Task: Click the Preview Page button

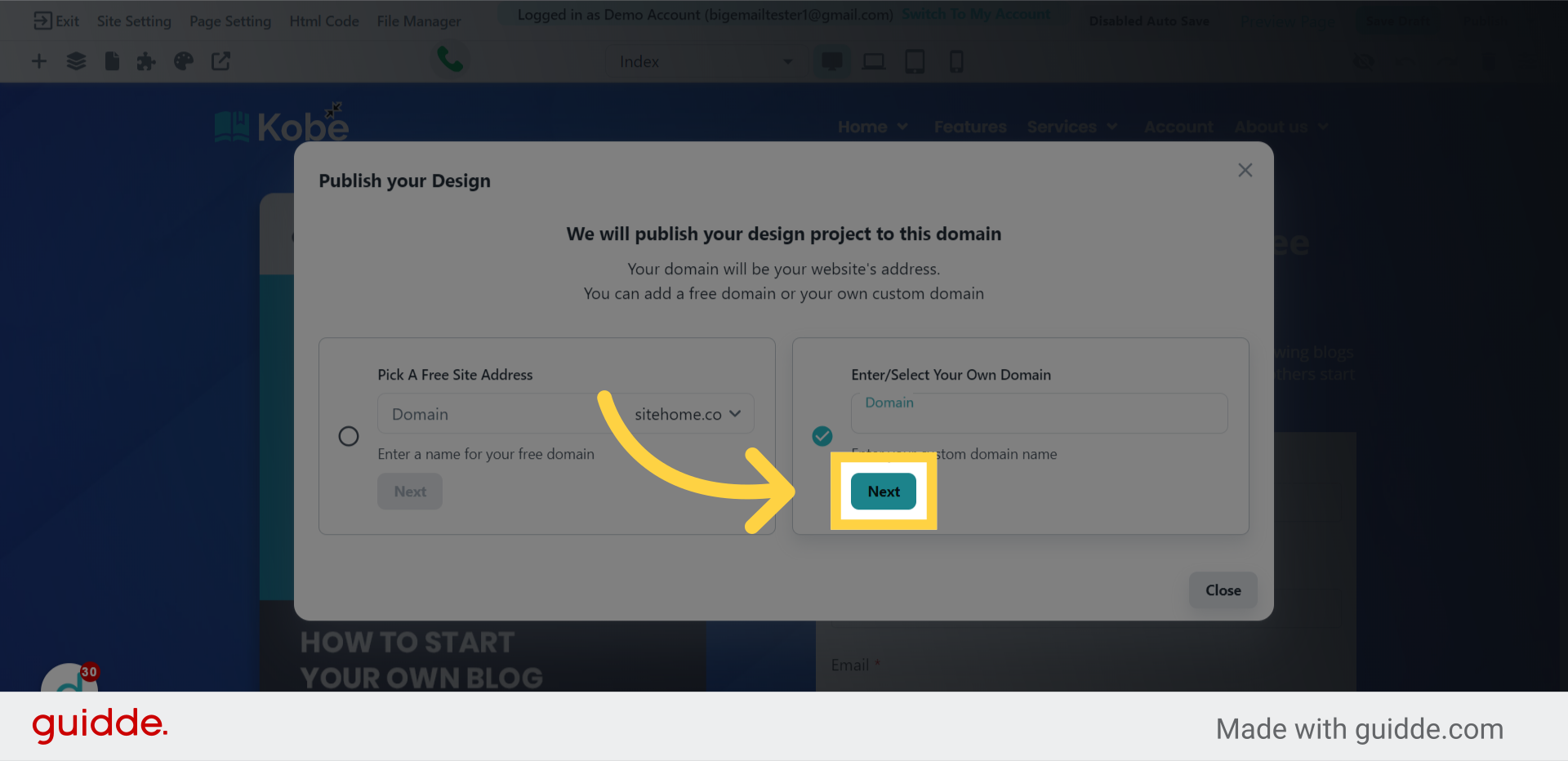Action: [1288, 21]
